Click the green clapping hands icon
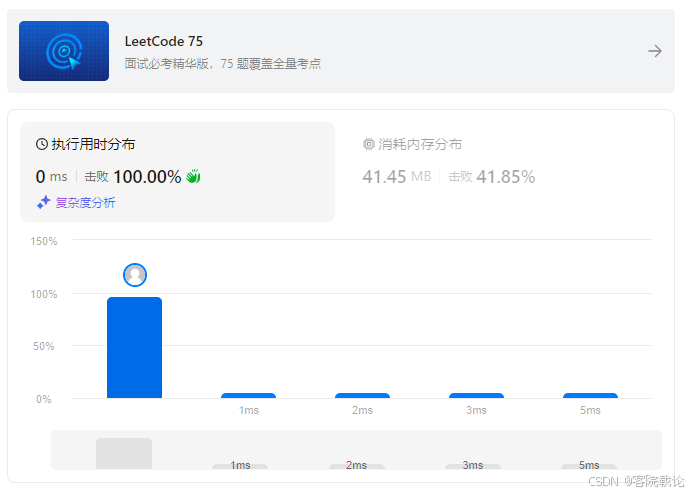Image resolution: width=692 pixels, height=495 pixels. coord(193,176)
